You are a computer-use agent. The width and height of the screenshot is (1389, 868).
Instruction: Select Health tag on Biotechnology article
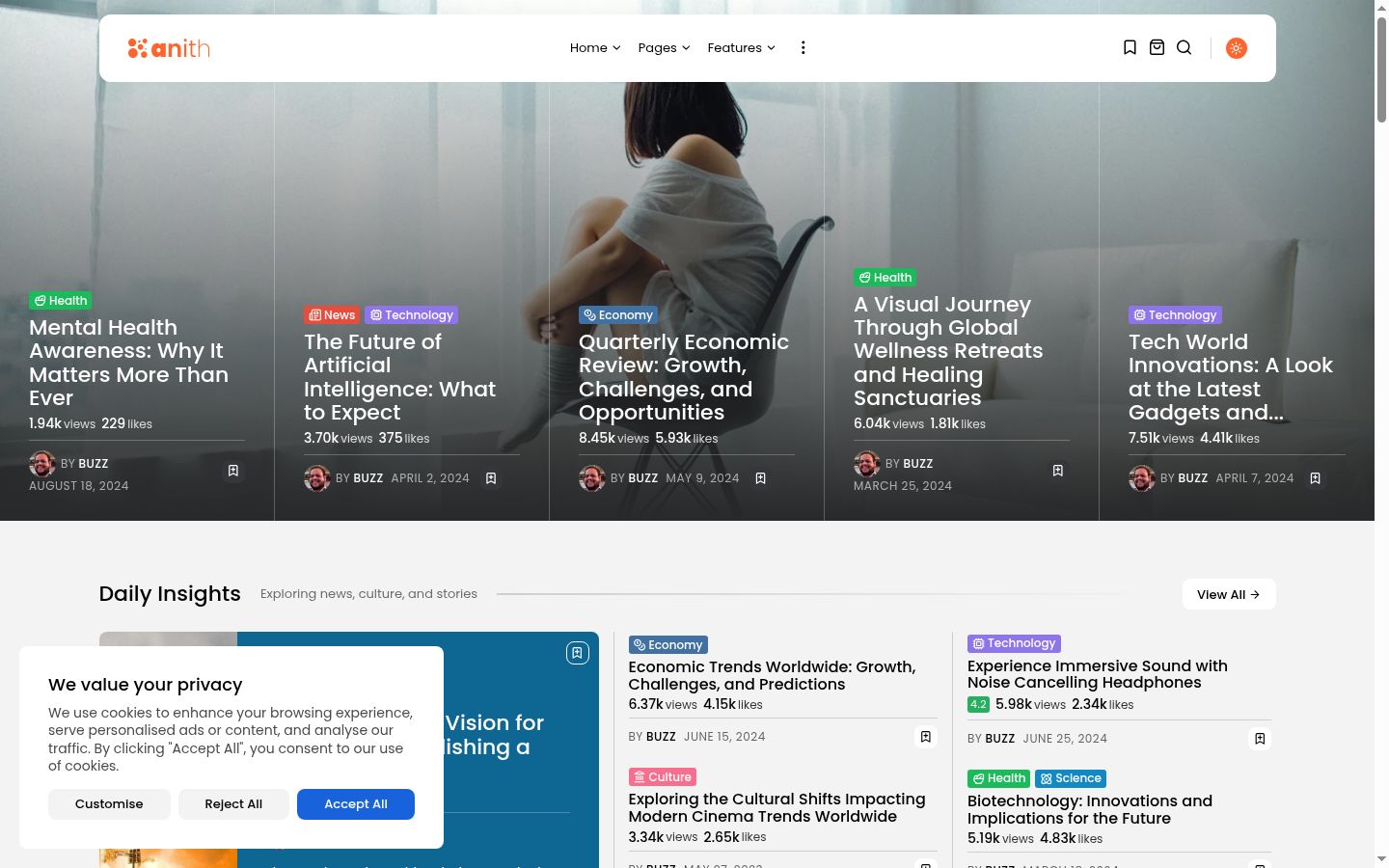pos(999,778)
